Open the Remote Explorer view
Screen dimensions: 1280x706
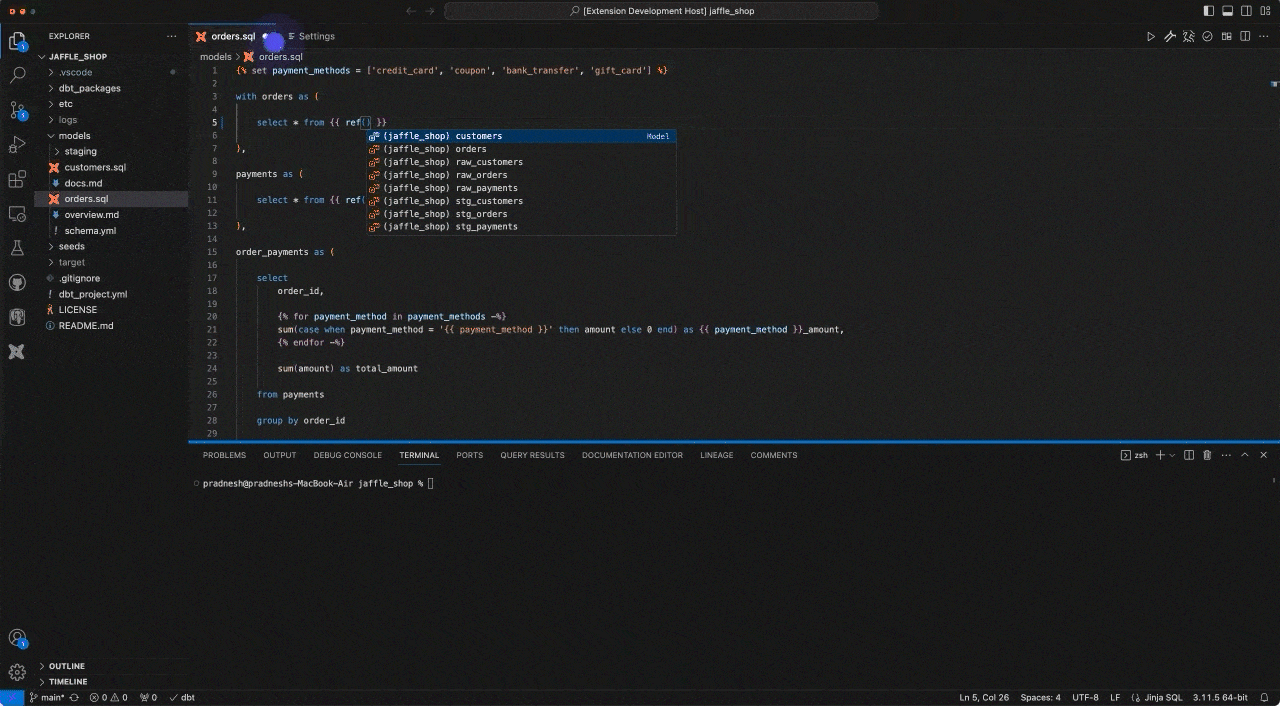point(17,214)
